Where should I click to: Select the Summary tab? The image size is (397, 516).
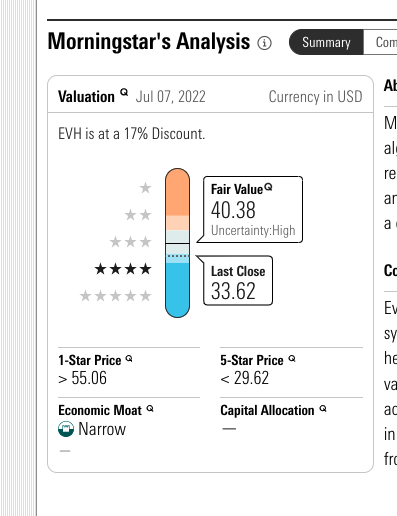(326, 42)
